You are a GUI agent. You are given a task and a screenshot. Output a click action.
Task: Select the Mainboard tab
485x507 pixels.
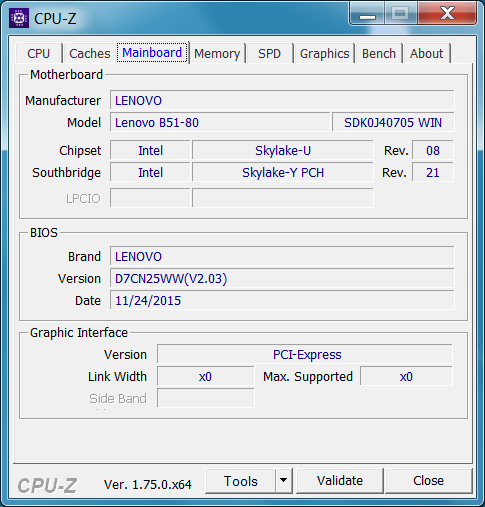pyautogui.click(x=152, y=52)
